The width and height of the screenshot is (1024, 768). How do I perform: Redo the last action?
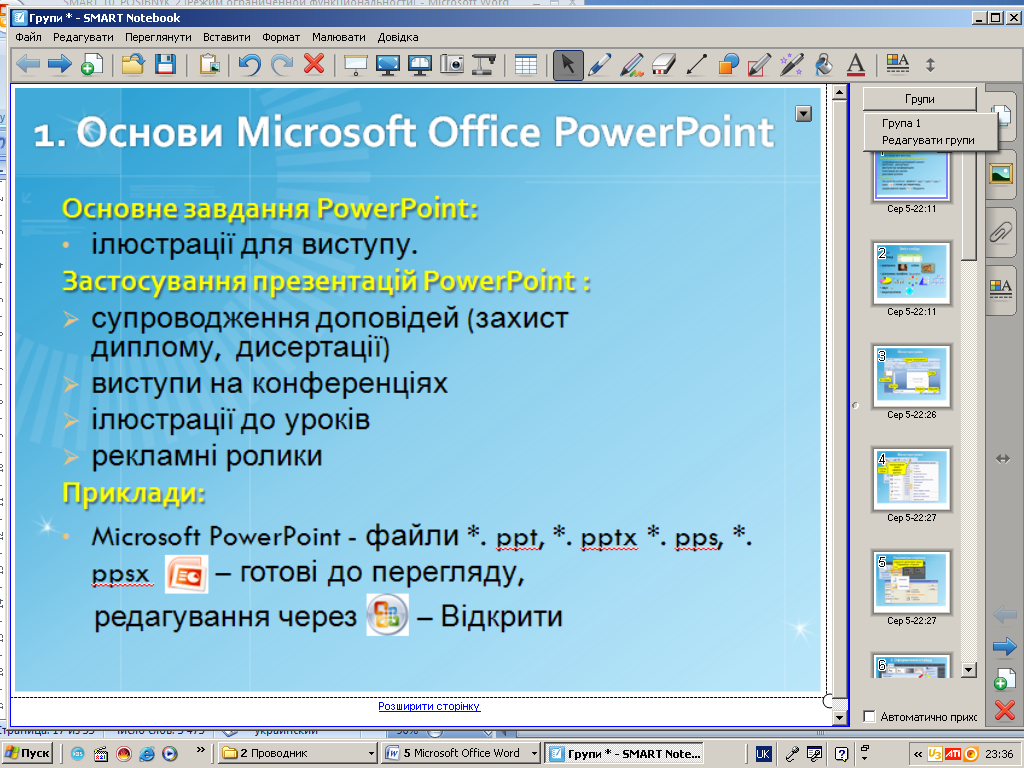tap(282, 65)
